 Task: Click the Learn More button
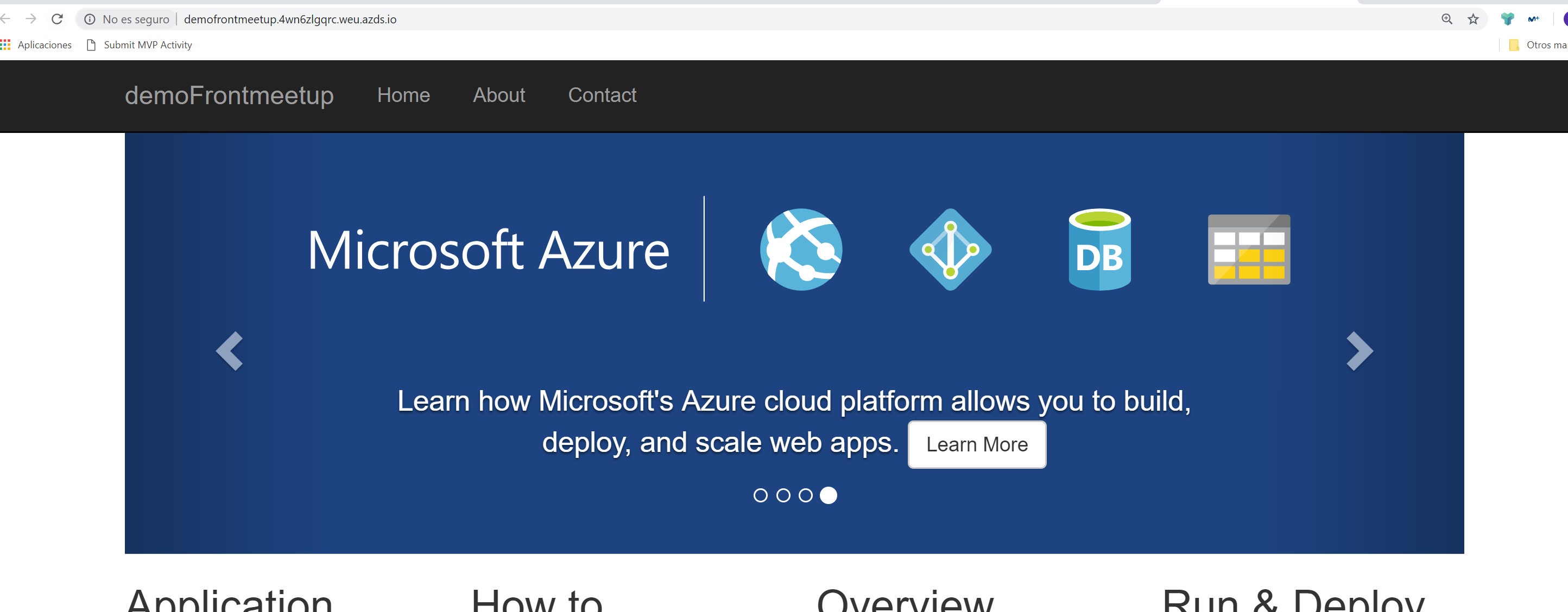(976, 444)
